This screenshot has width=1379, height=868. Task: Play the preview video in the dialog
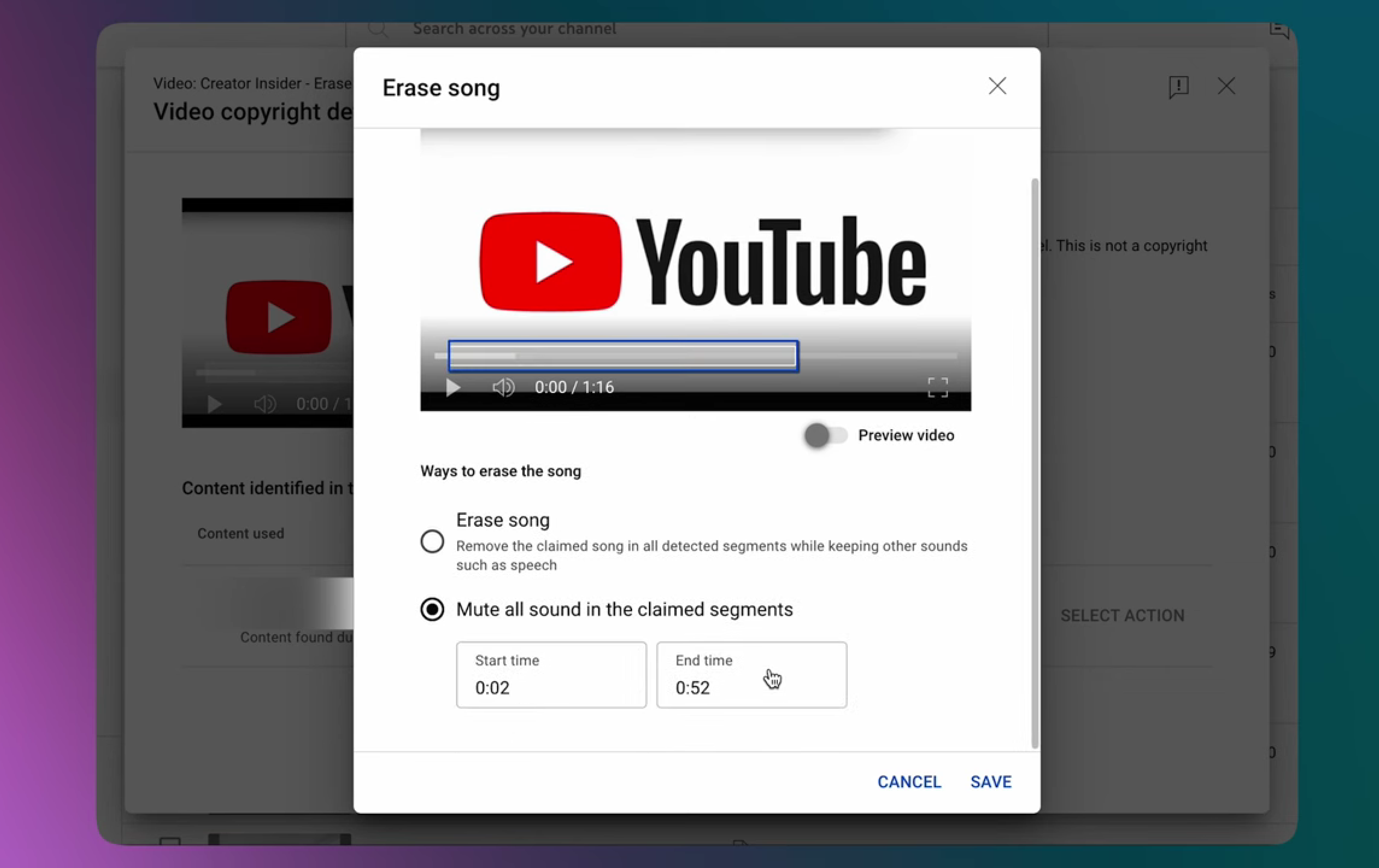[x=452, y=387]
